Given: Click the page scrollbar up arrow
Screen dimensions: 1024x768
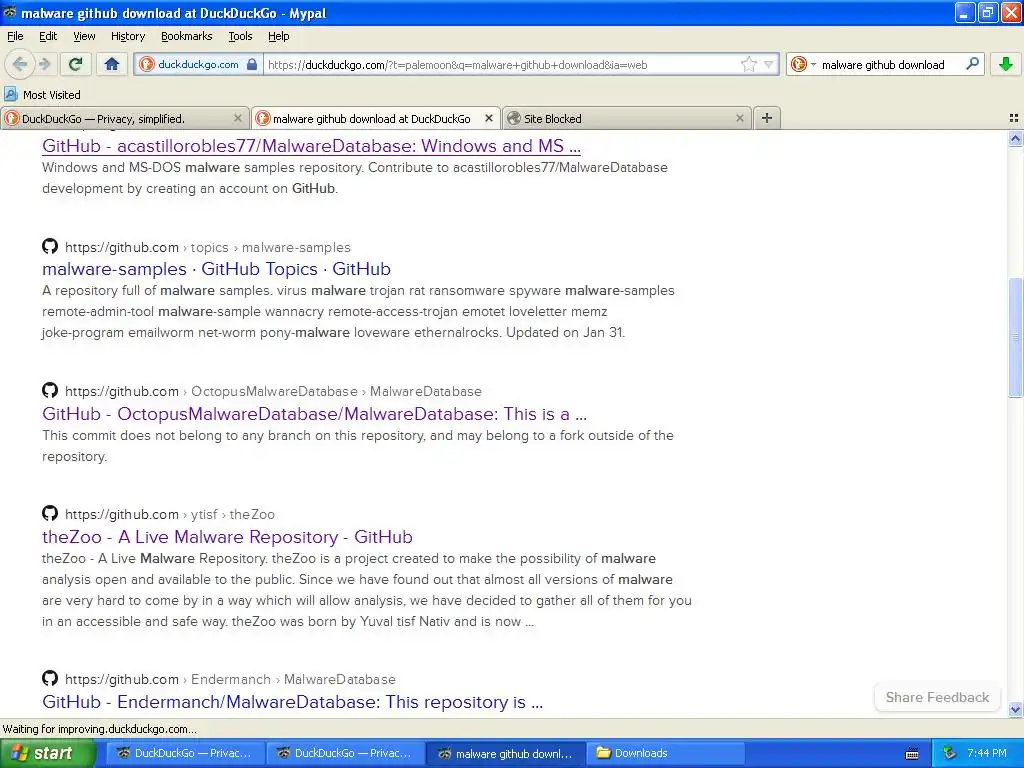Looking at the screenshot, I should coord(1015,138).
